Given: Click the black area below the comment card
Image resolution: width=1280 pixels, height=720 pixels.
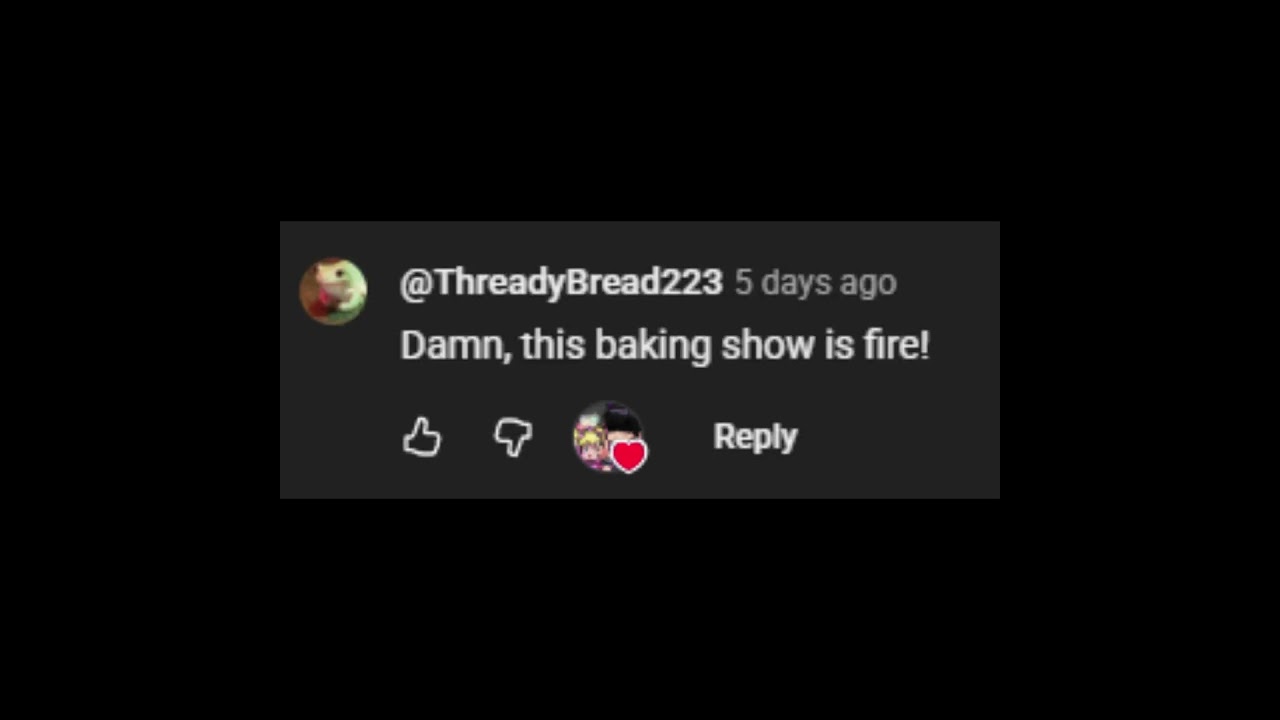Looking at the screenshot, I should 640,610.
